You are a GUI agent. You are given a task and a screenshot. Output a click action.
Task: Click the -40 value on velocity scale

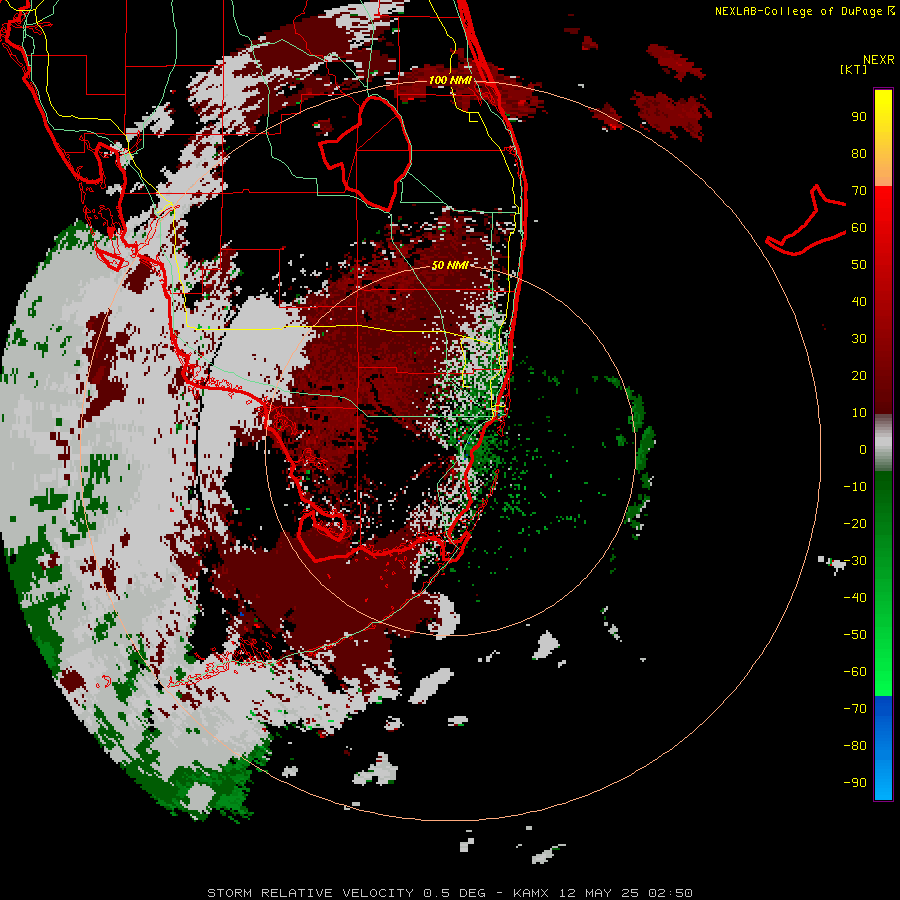click(855, 598)
